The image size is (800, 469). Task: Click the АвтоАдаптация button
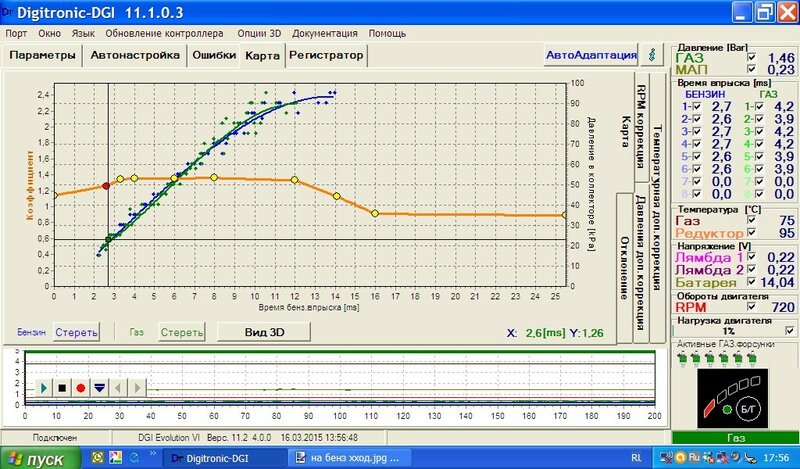pos(590,55)
